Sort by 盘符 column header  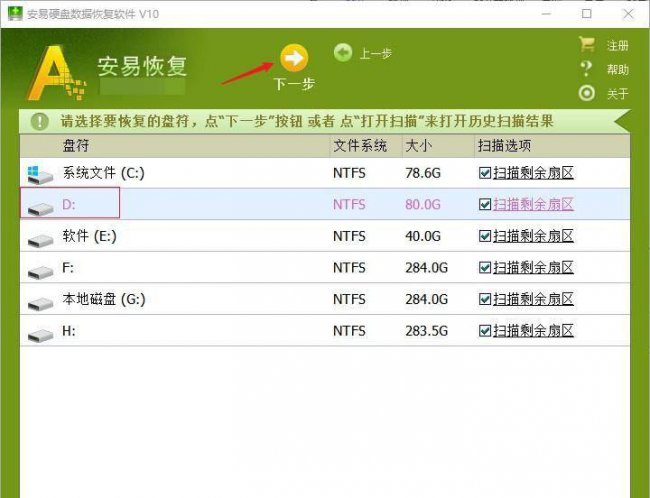click(x=76, y=146)
